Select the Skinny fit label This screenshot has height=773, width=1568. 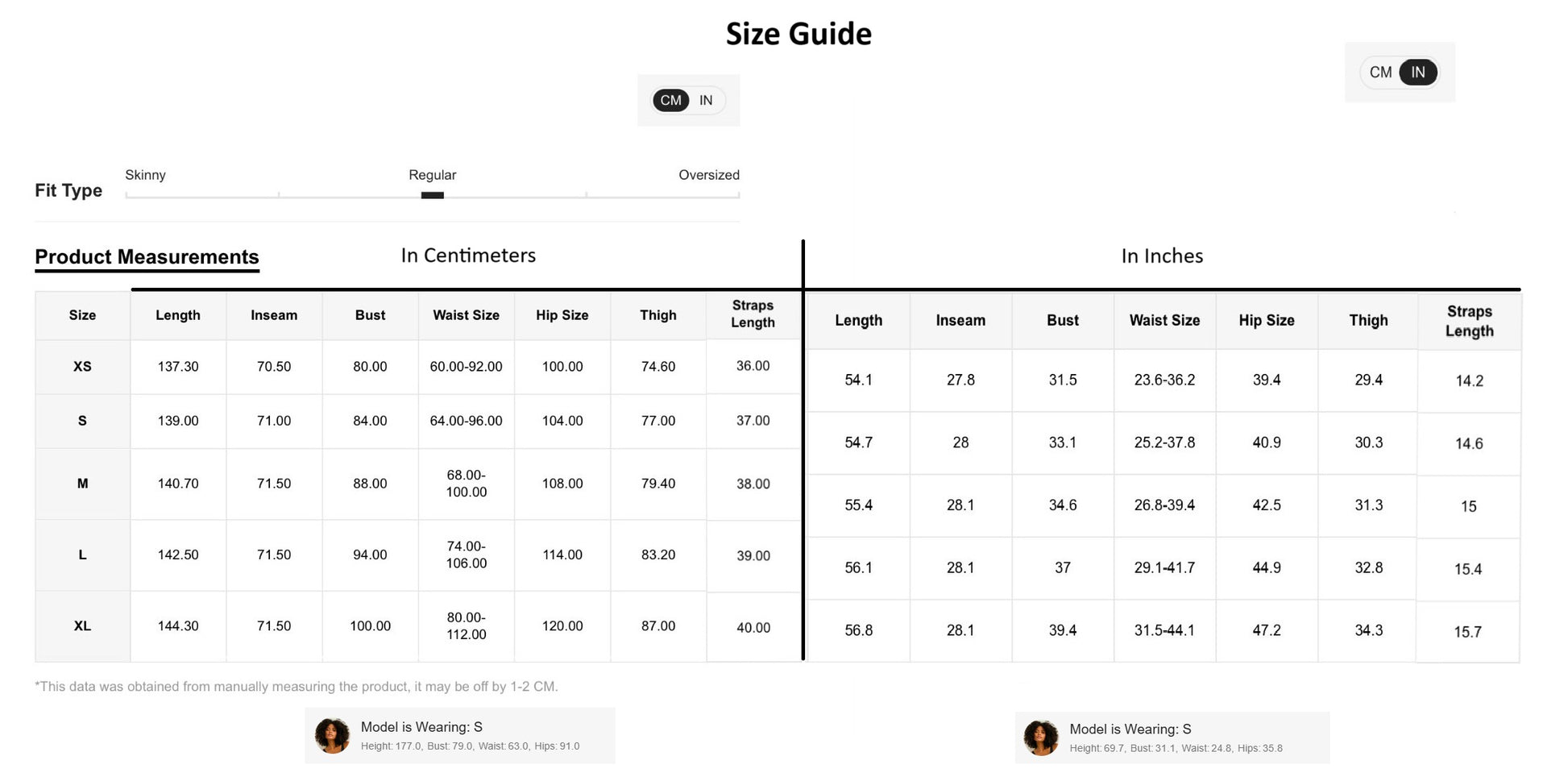145,175
